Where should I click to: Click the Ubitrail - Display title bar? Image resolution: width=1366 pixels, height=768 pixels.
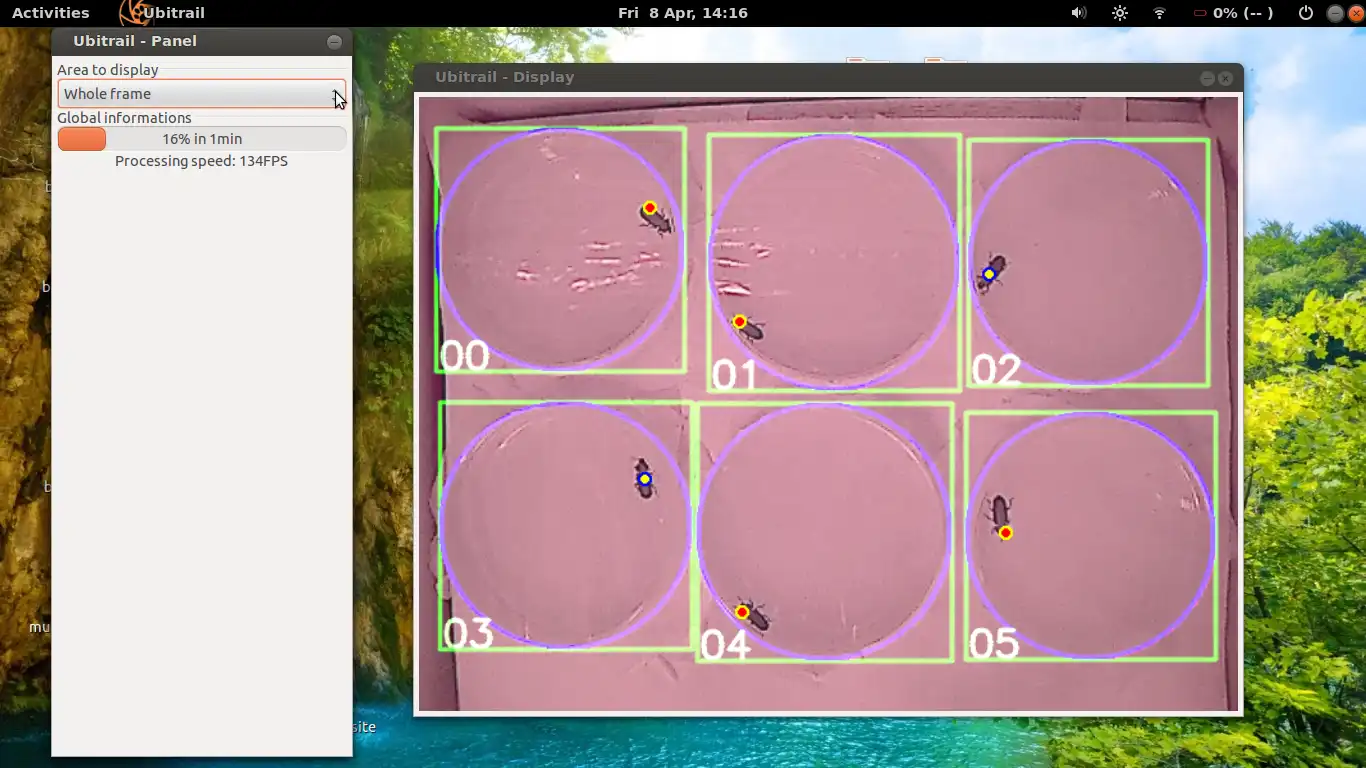coord(828,77)
